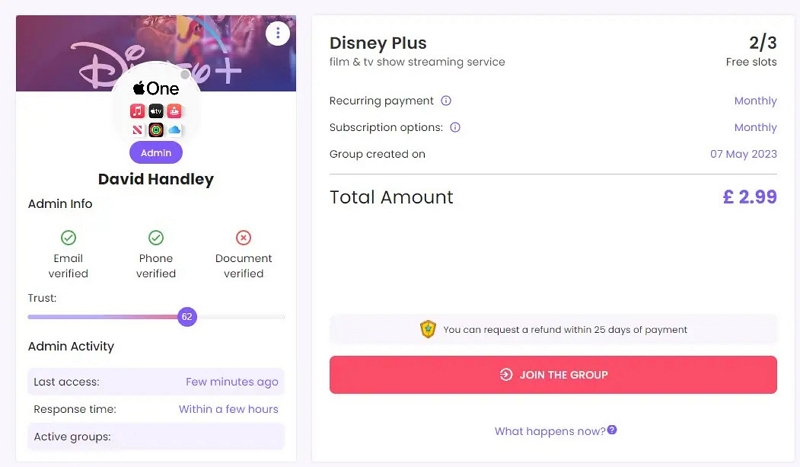Click the Recurring payment info icon
This screenshot has width=800, height=467.
coord(446,101)
